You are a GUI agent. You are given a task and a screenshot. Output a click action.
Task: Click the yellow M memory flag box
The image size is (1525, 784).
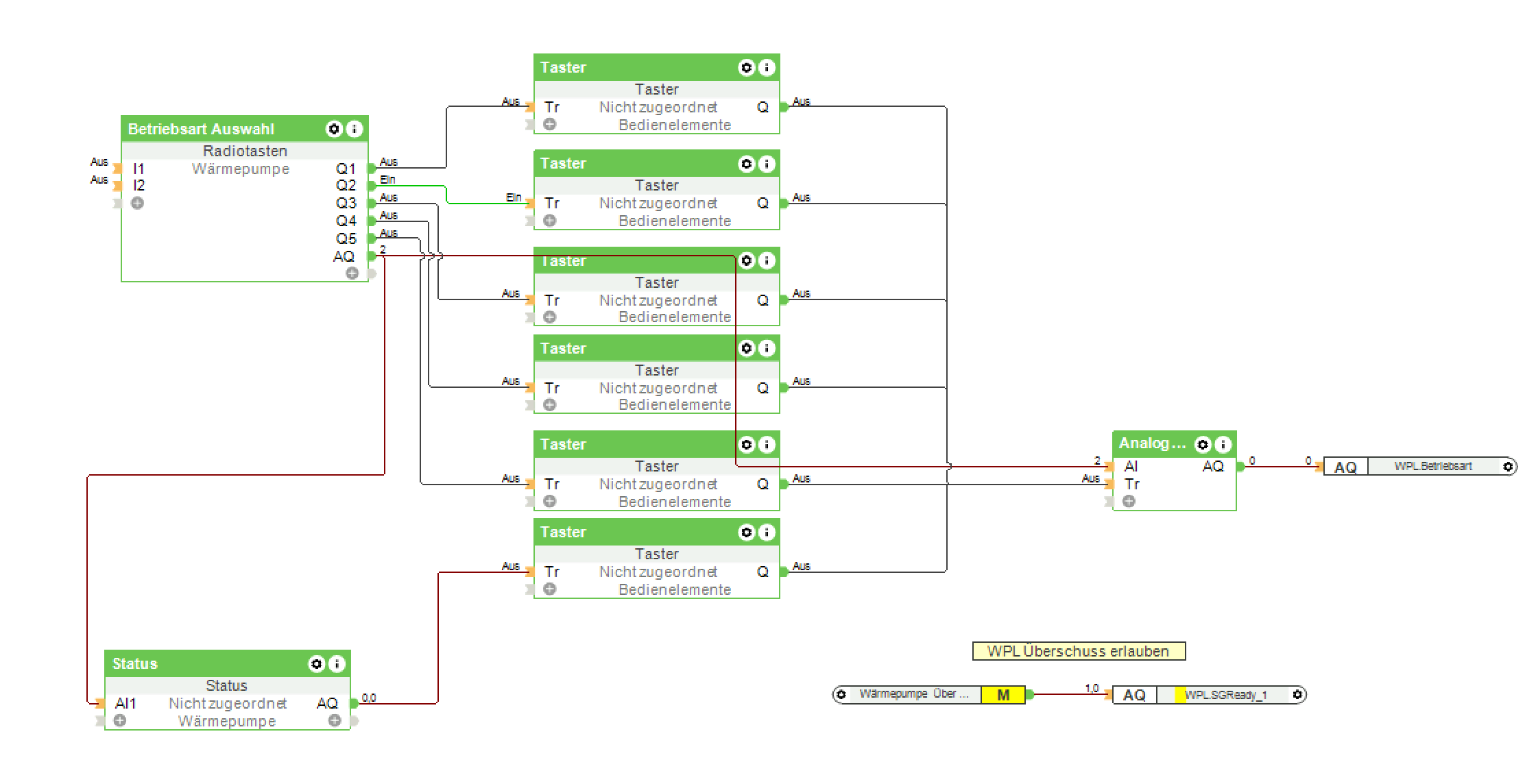pyautogui.click(x=1002, y=695)
